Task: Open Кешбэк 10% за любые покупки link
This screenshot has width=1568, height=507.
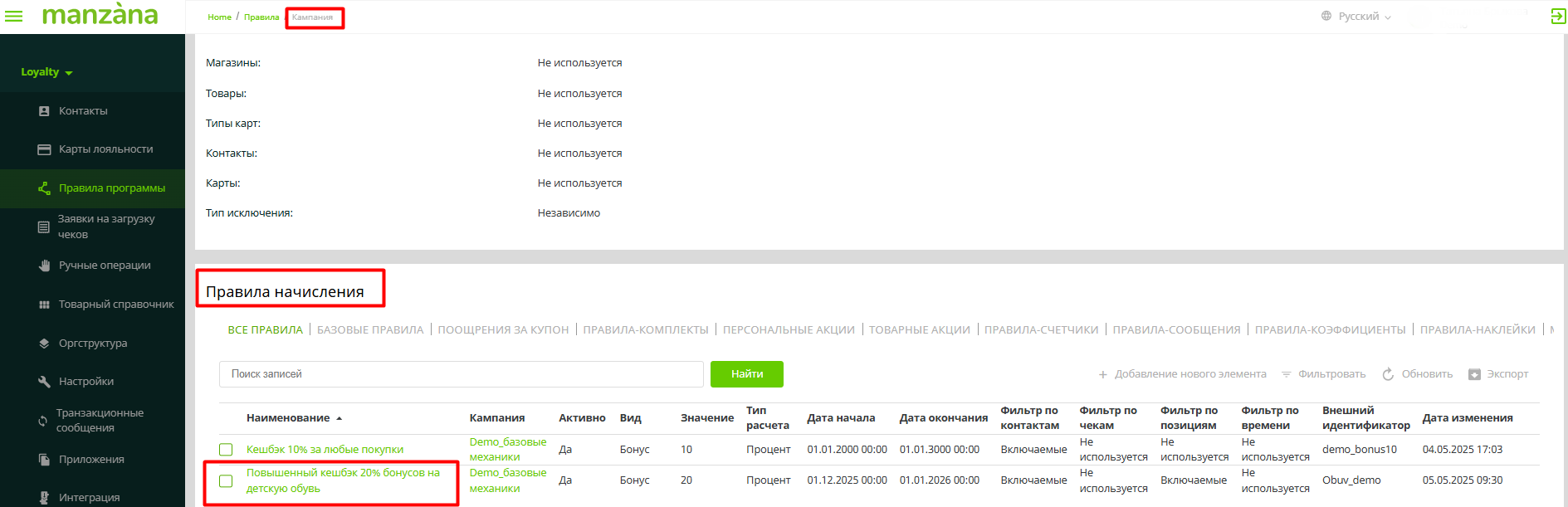Action: pyautogui.click(x=325, y=450)
